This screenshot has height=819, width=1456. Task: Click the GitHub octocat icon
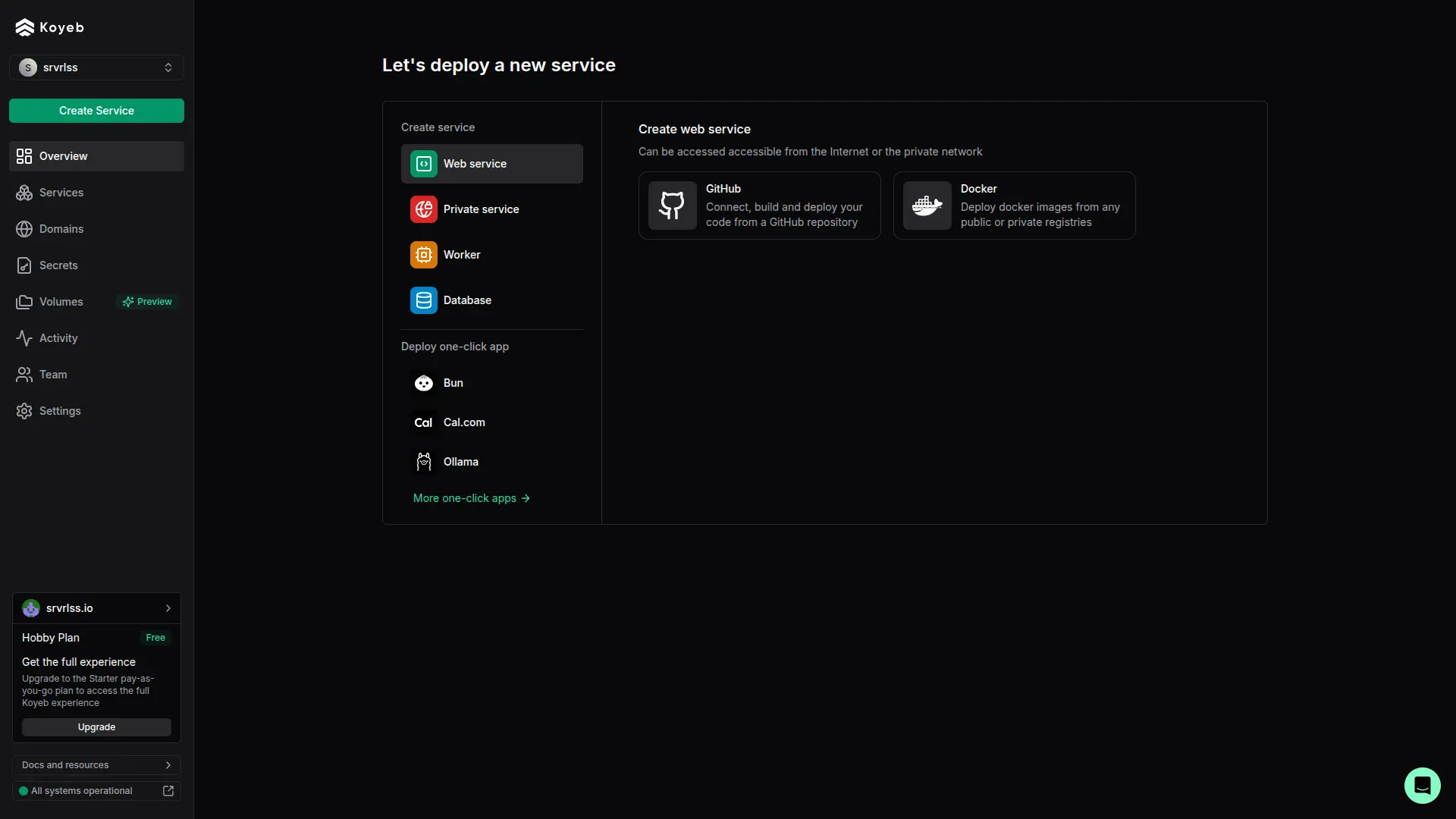673,206
